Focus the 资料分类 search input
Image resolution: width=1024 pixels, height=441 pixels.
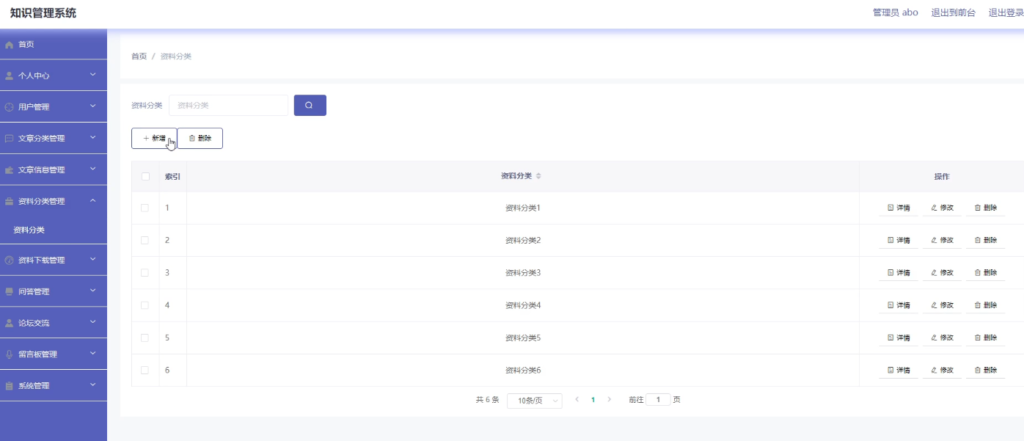click(x=229, y=105)
